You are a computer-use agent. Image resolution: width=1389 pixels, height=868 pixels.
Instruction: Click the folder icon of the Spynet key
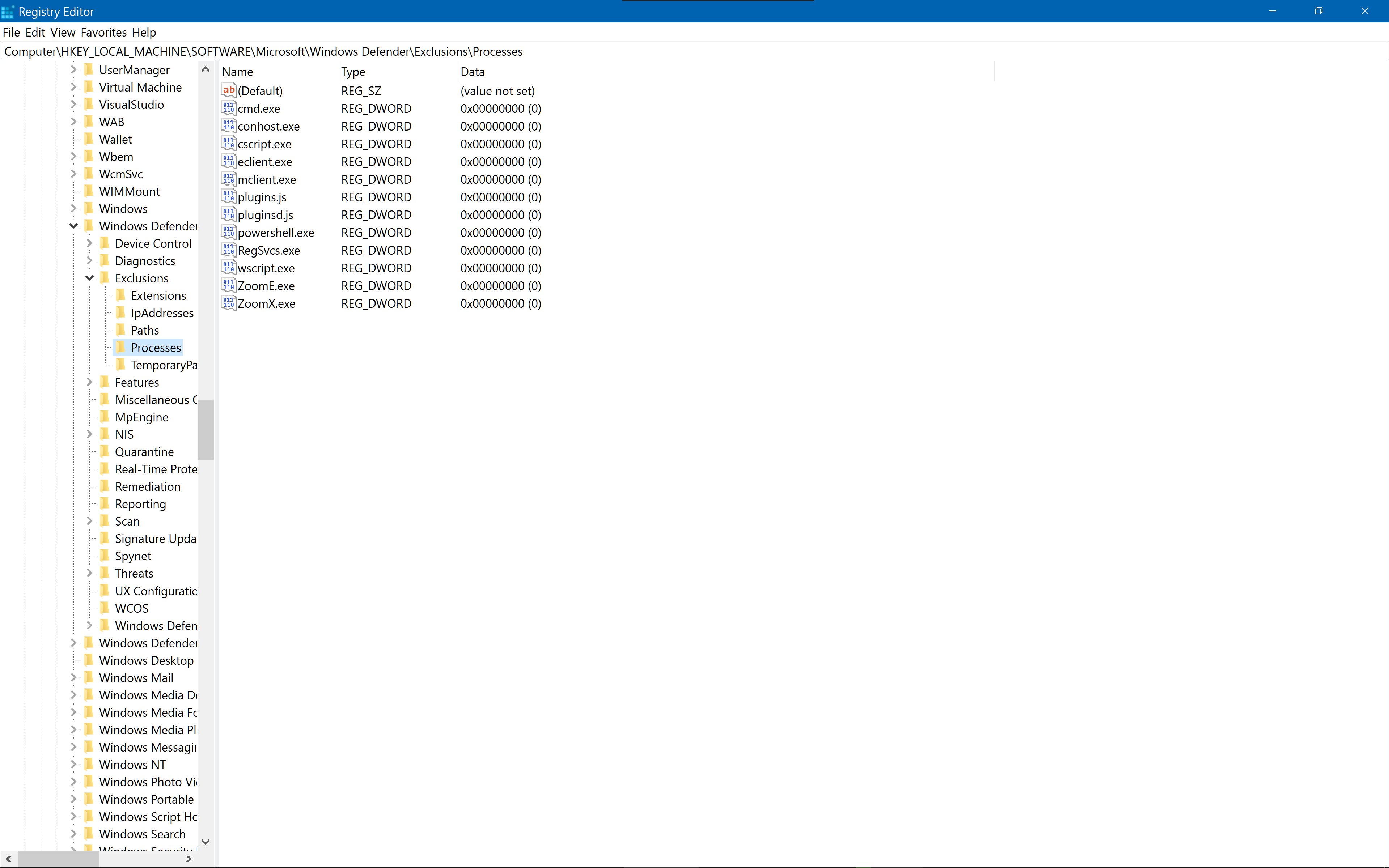(x=105, y=556)
